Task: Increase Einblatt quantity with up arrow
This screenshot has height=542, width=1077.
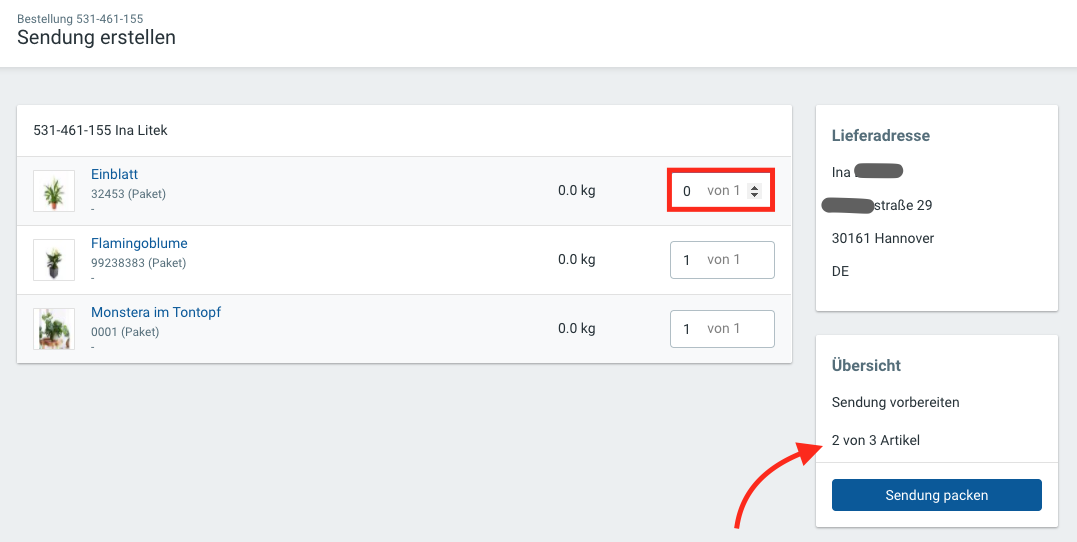Action: 754,188
